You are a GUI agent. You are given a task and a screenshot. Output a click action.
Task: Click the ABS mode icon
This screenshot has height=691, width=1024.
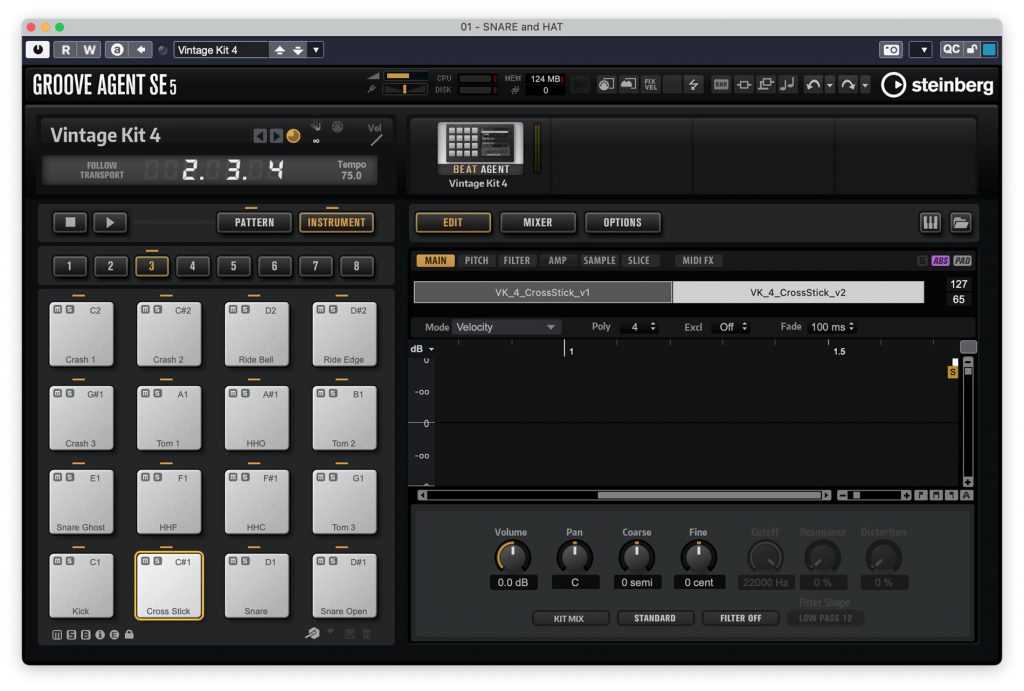(940, 261)
